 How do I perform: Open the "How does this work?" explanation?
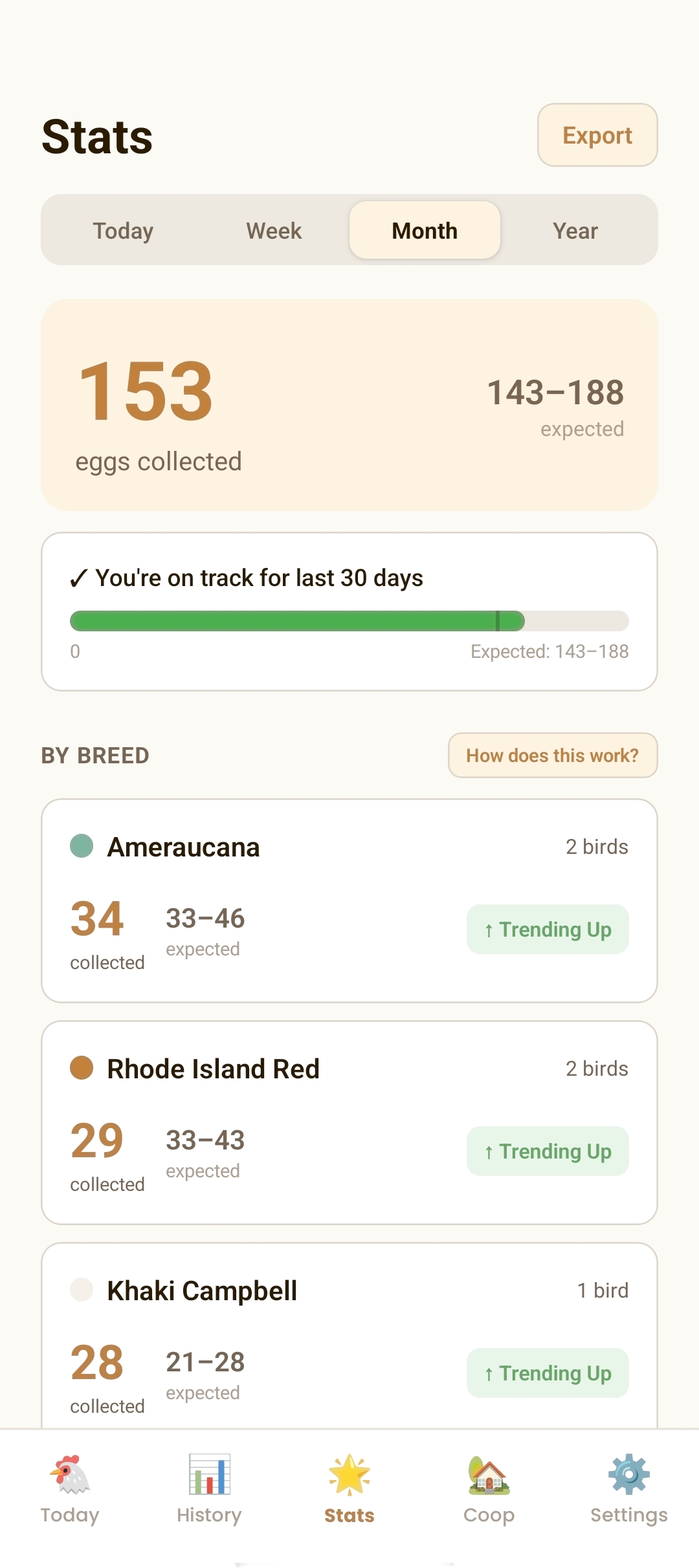click(x=553, y=755)
